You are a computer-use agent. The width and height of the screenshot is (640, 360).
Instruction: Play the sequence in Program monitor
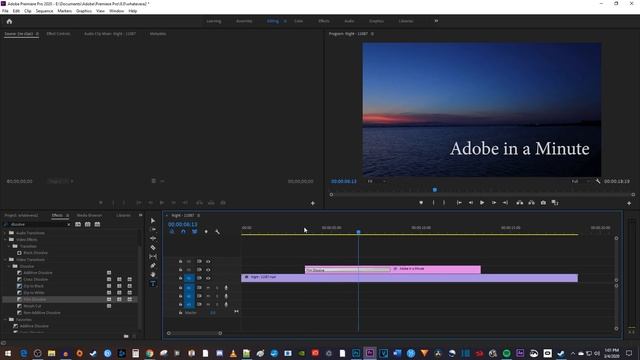coord(482,203)
